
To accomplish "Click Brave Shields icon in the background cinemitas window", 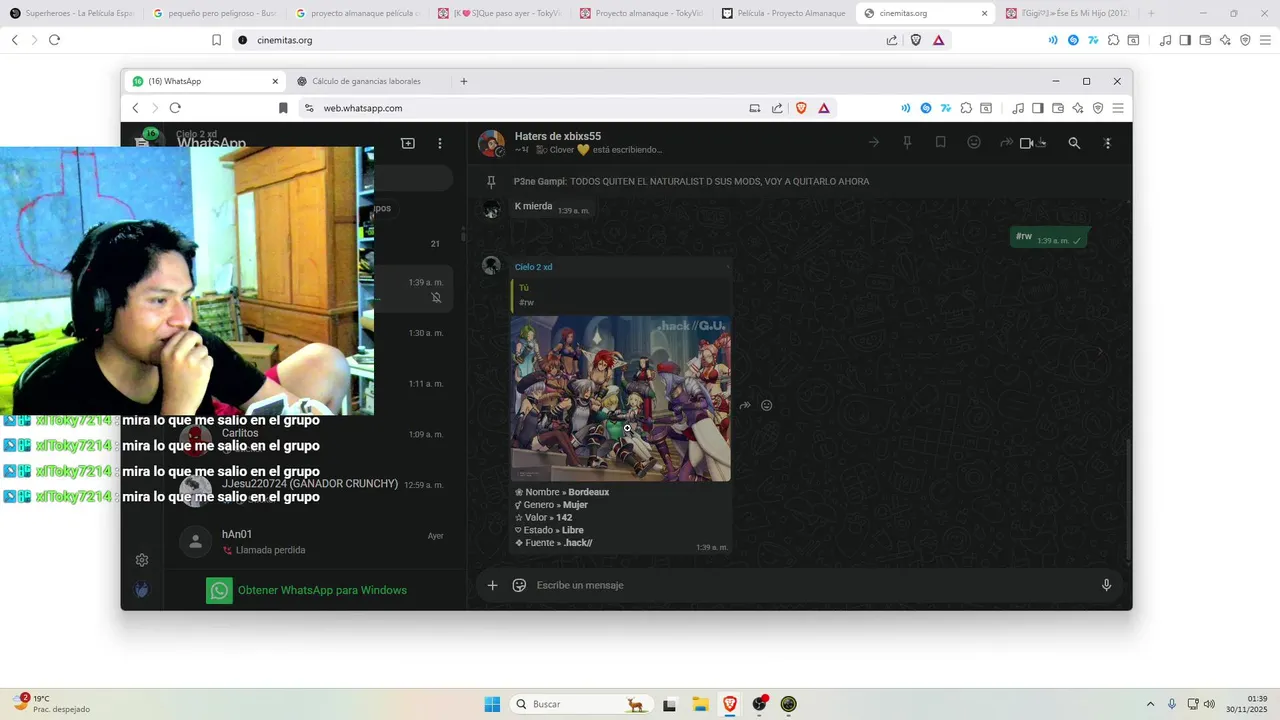I will 916,40.
